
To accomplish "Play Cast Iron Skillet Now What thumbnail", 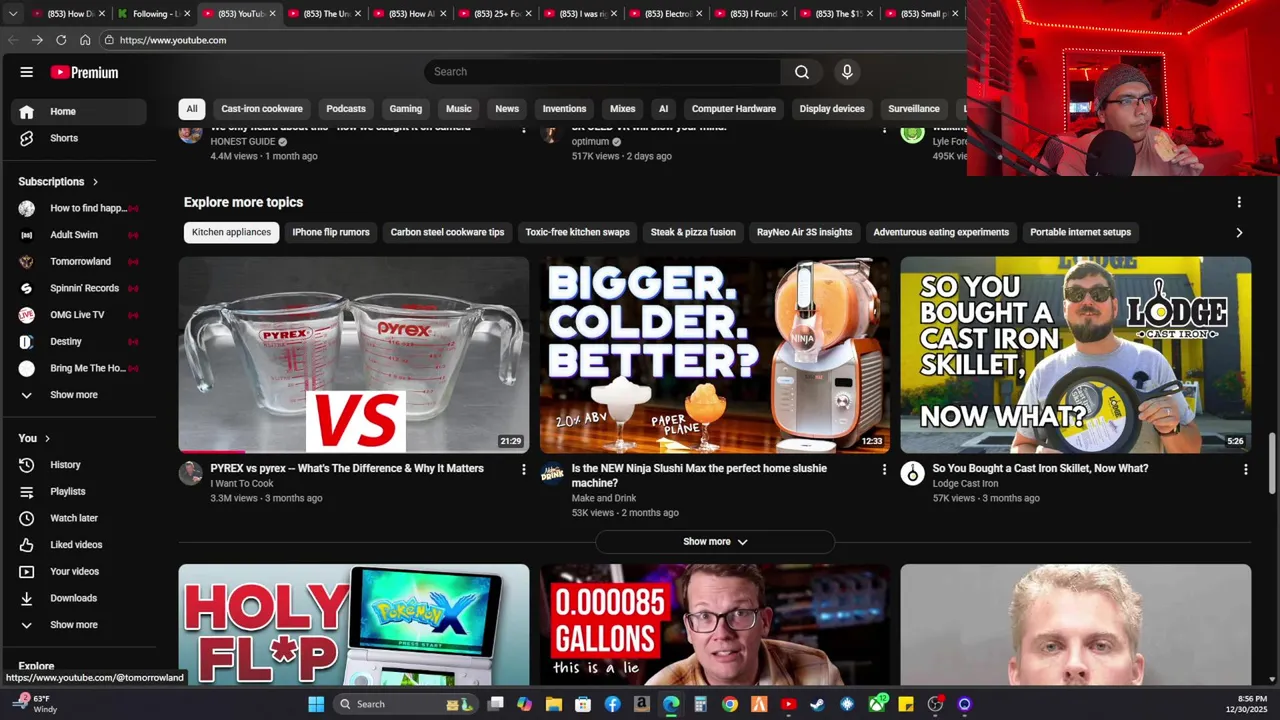I will click(1076, 355).
